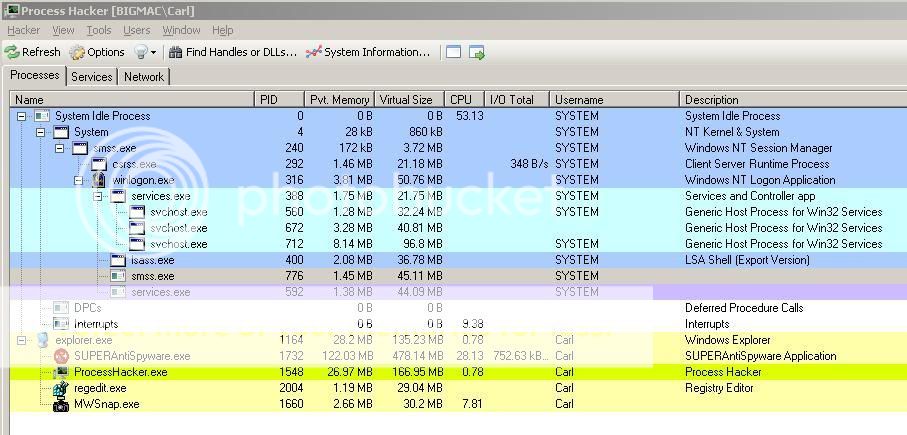Click the services.exe PID 388 icon
The width and height of the screenshot is (907, 435).
tap(118, 196)
